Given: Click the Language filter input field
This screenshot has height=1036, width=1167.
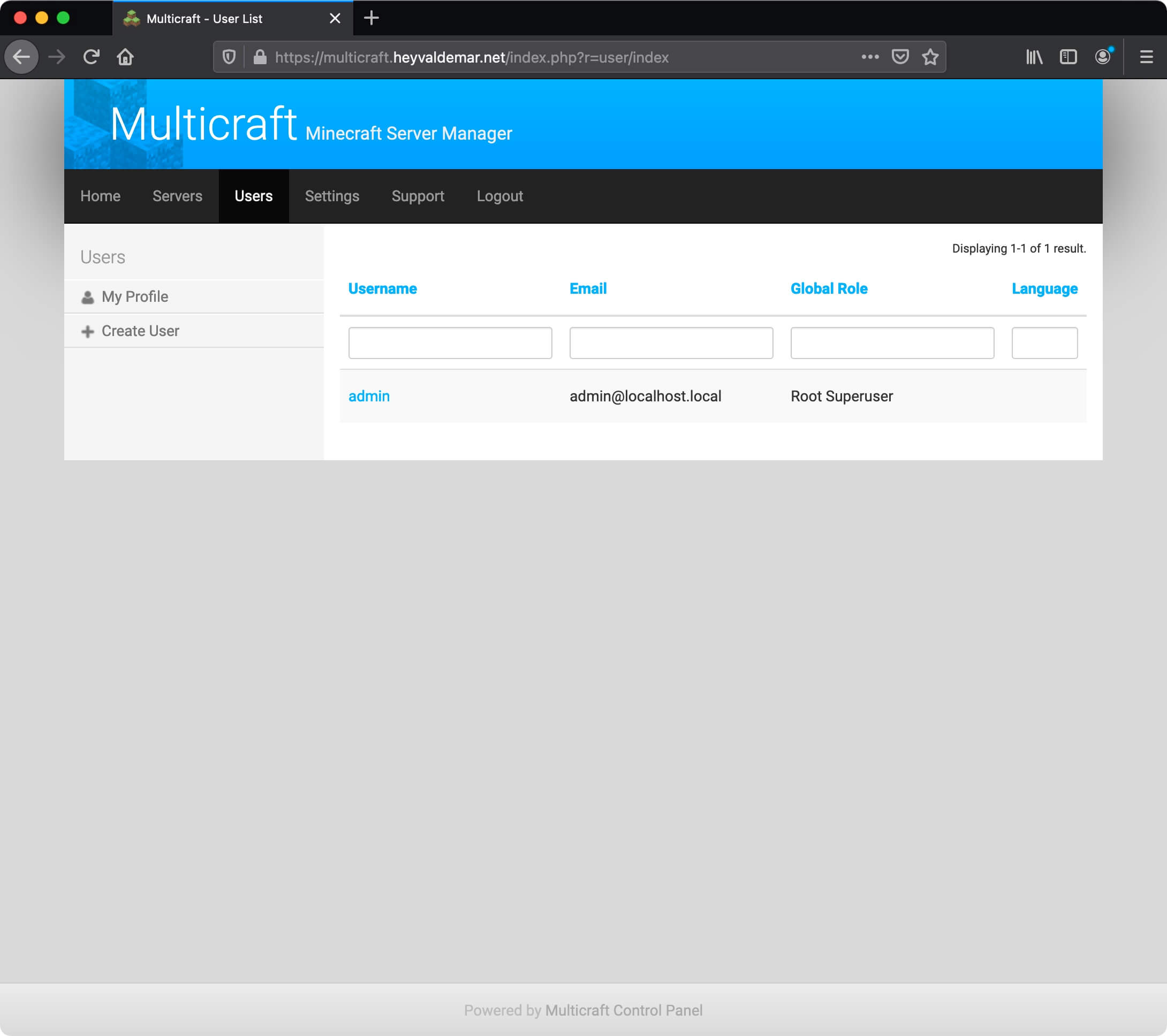Looking at the screenshot, I should pos(1044,343).
